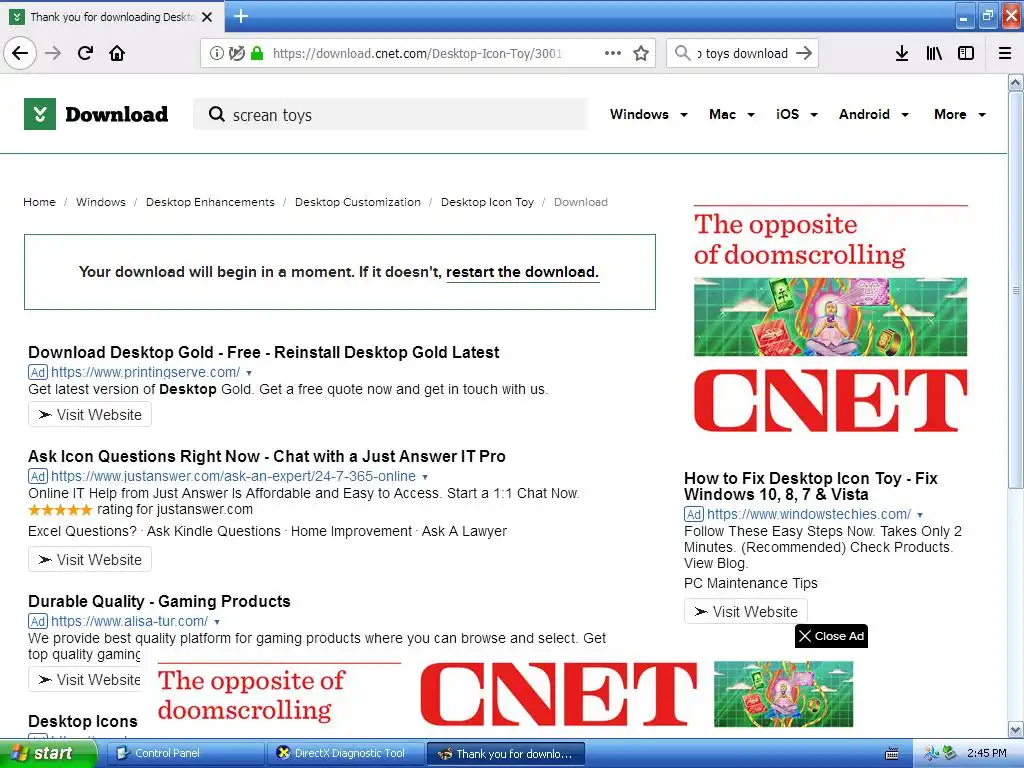The height and width of the screenshot is (768, 1024).
Task: Click the keyboard icon in system tray
Action: point(891,754)
